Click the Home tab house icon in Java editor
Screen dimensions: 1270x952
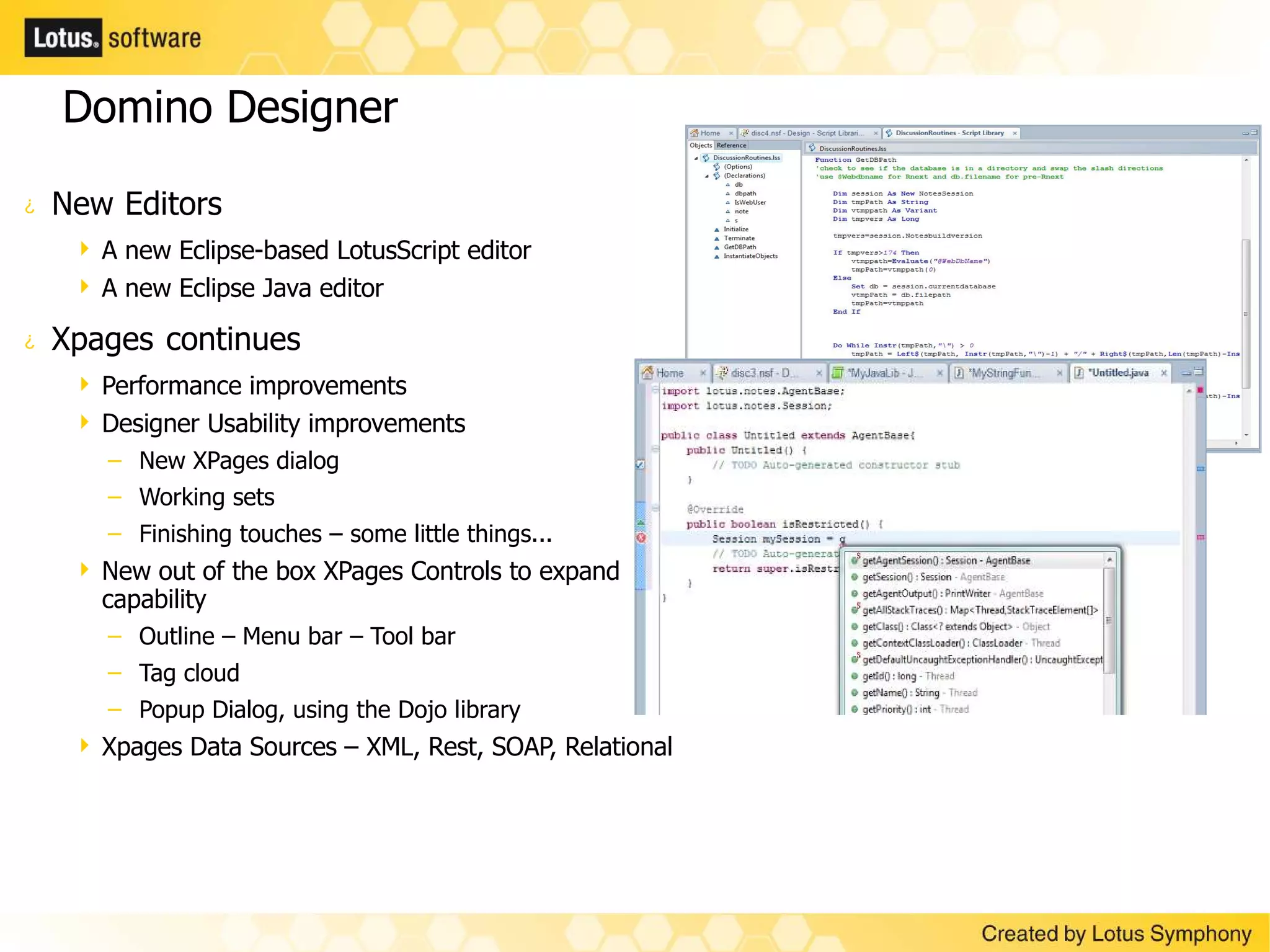[x=647, y=373]
